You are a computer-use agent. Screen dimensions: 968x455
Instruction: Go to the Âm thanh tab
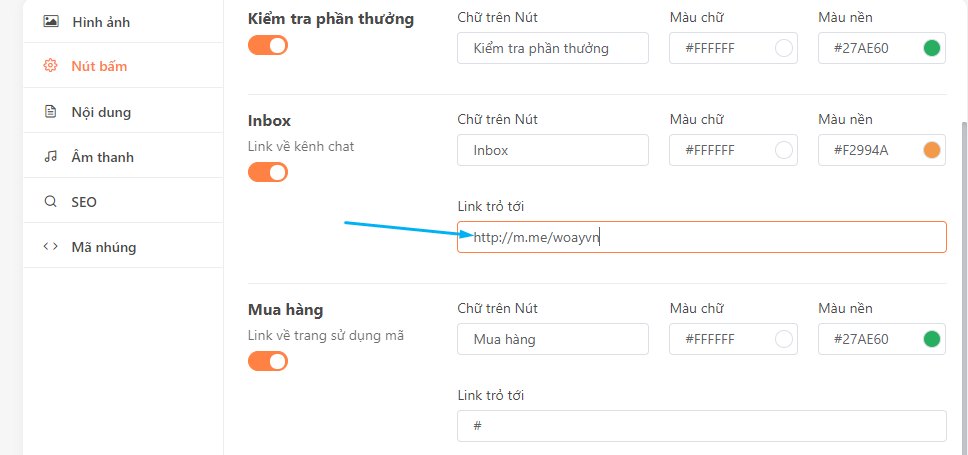tap(102, 157)
